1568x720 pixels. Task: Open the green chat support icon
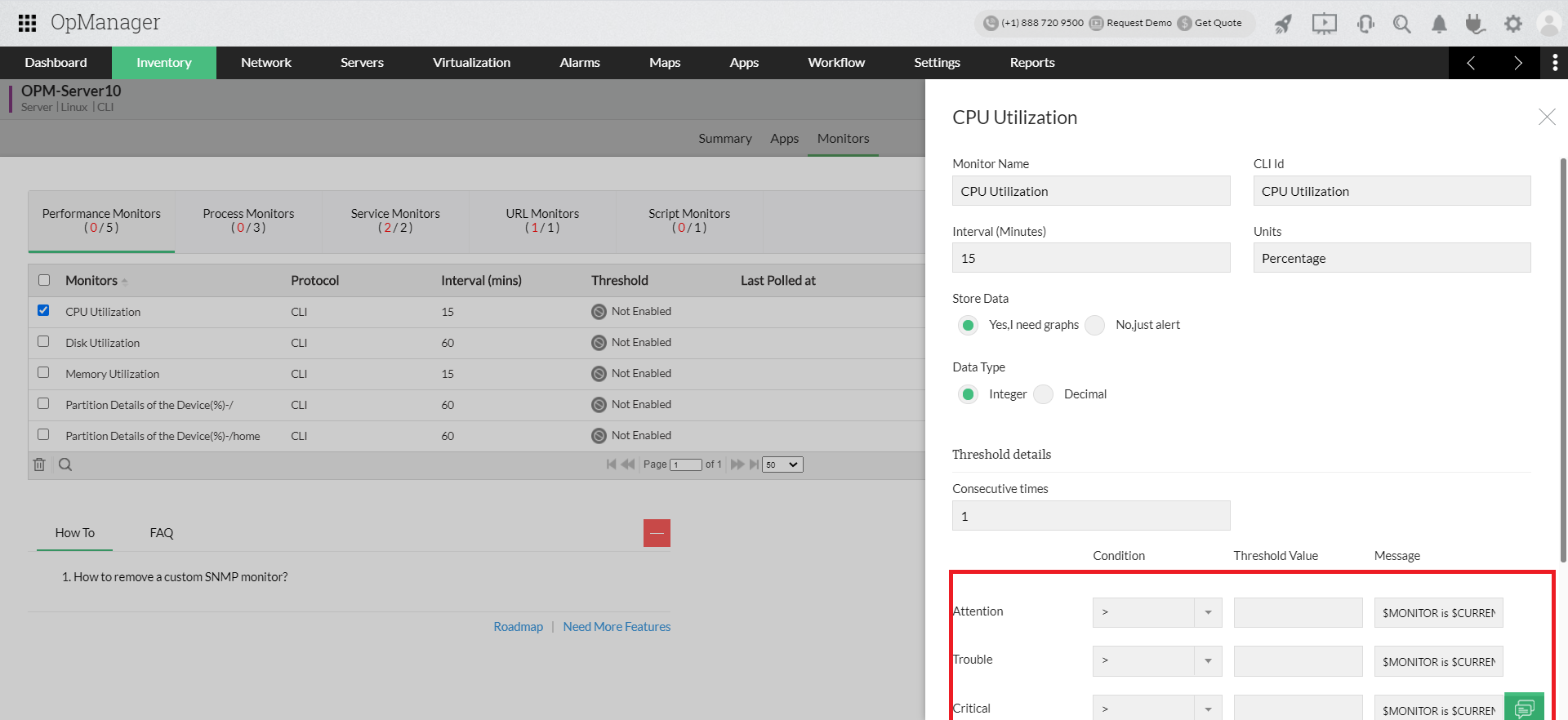click(x=1524, y=707)
